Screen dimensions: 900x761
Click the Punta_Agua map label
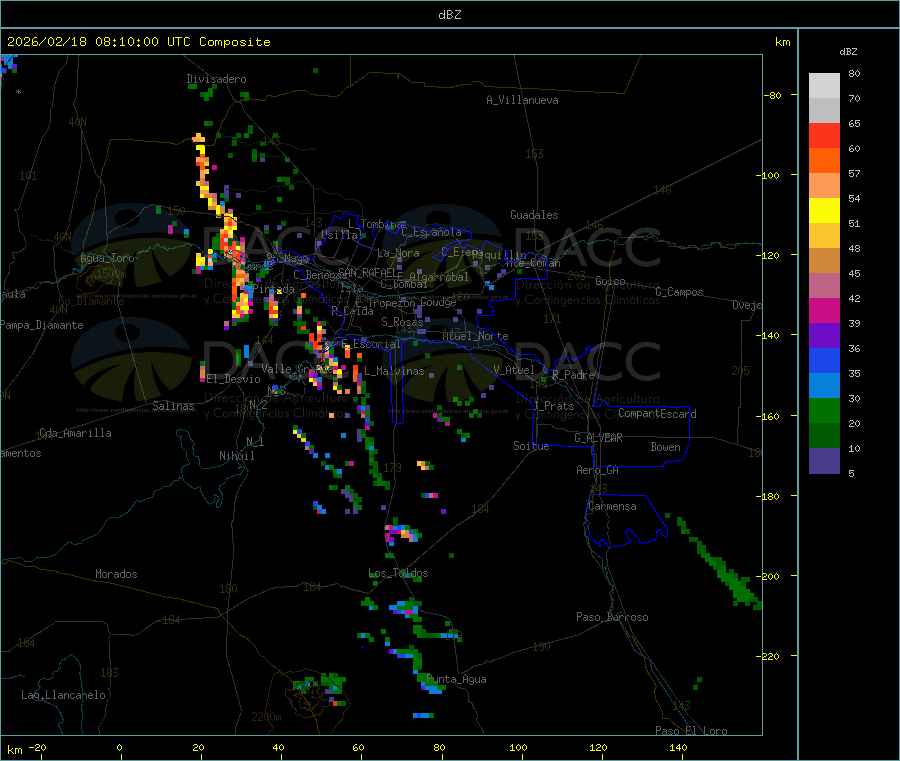[456, 679]
